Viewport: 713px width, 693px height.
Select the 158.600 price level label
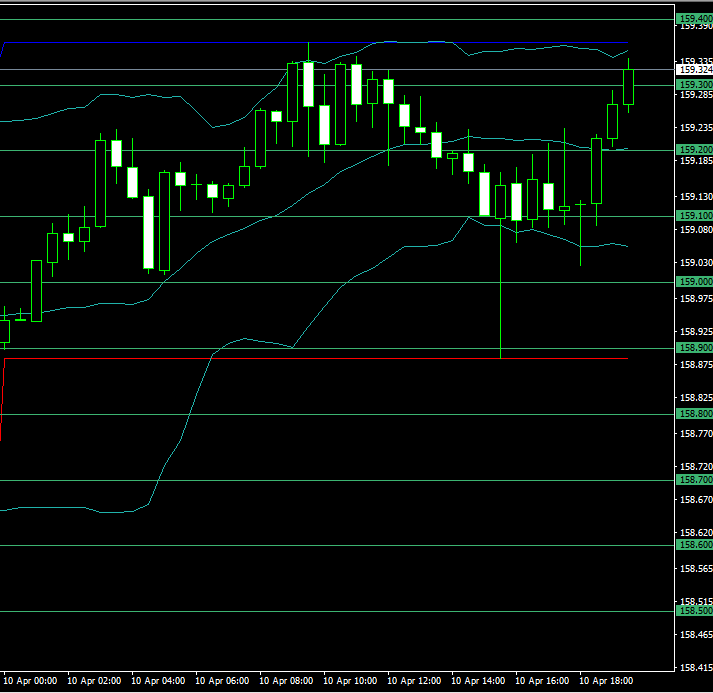[x=694, y=546]
